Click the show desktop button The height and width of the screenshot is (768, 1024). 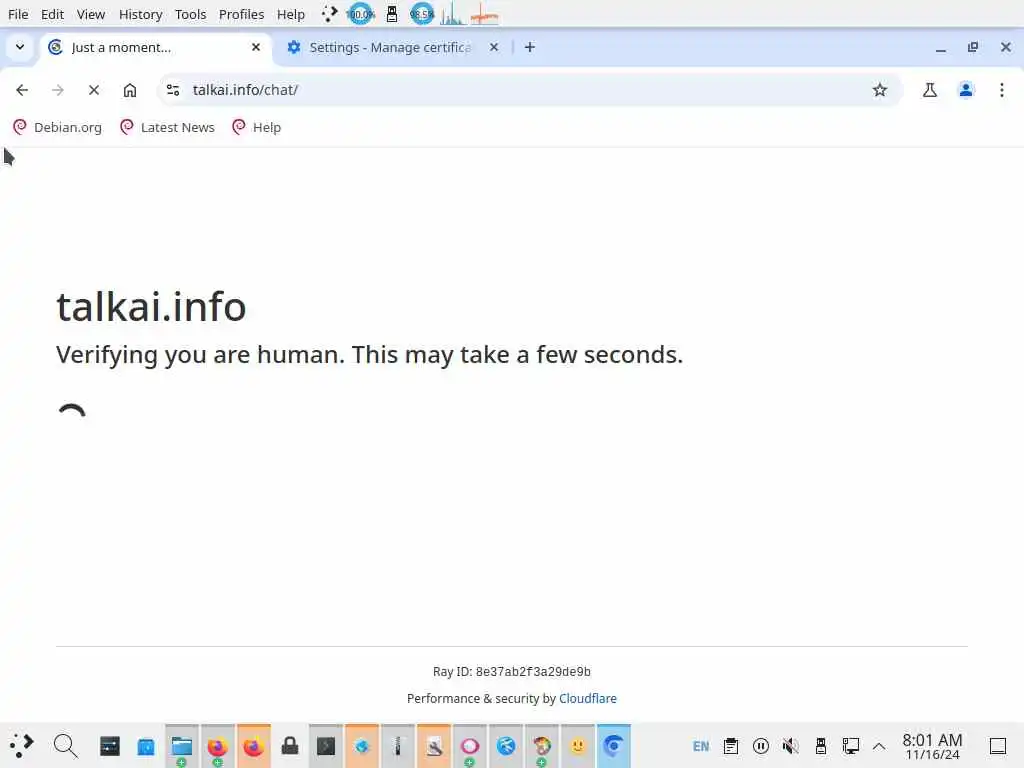(x=998, y=746)
